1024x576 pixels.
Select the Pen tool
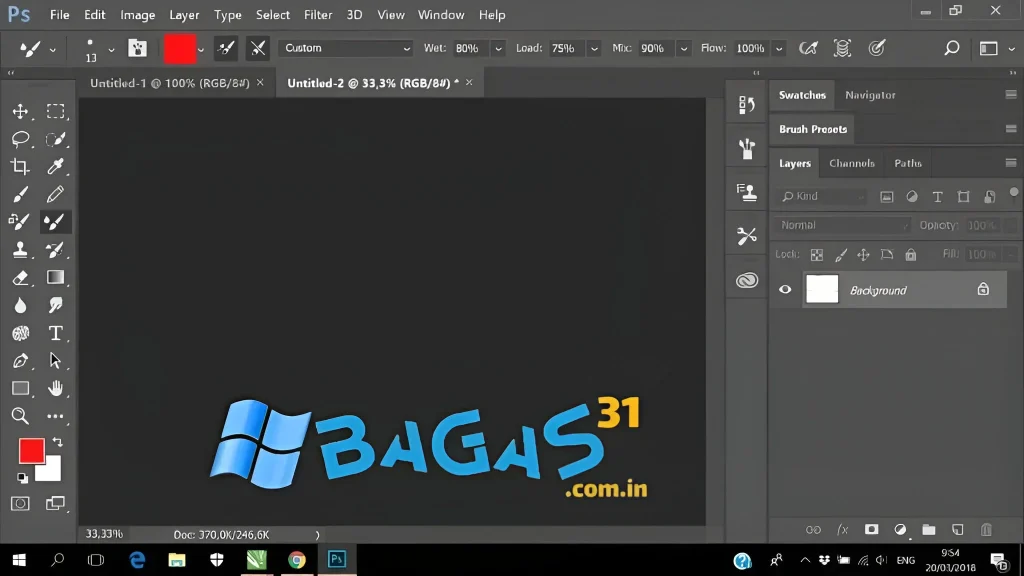tap(20, 360)
